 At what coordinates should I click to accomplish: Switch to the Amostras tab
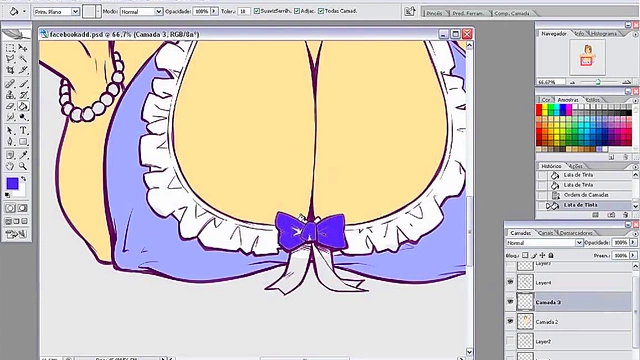tap(568, 100)
